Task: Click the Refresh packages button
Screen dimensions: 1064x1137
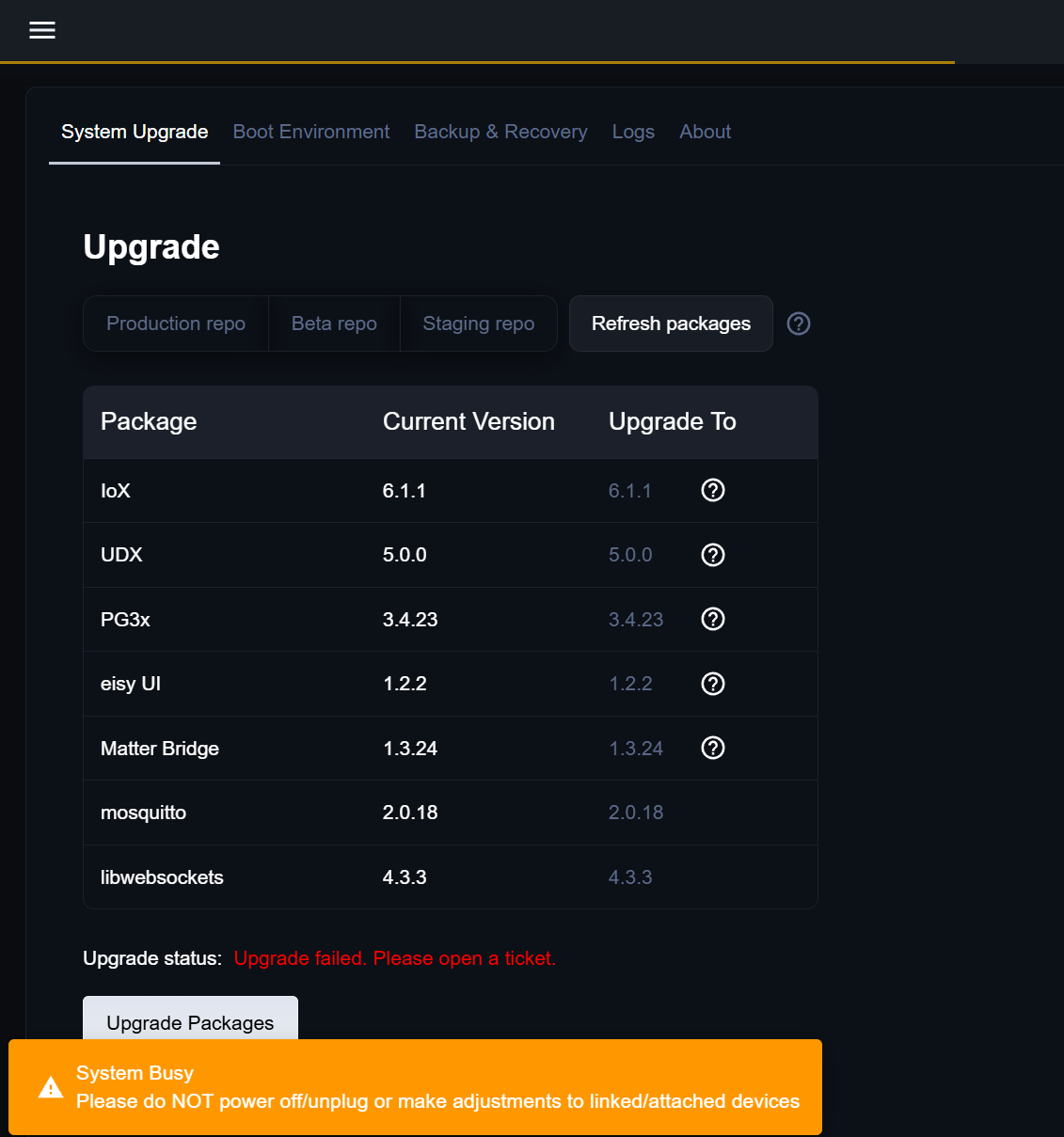Action: click(x=671, y=324)
